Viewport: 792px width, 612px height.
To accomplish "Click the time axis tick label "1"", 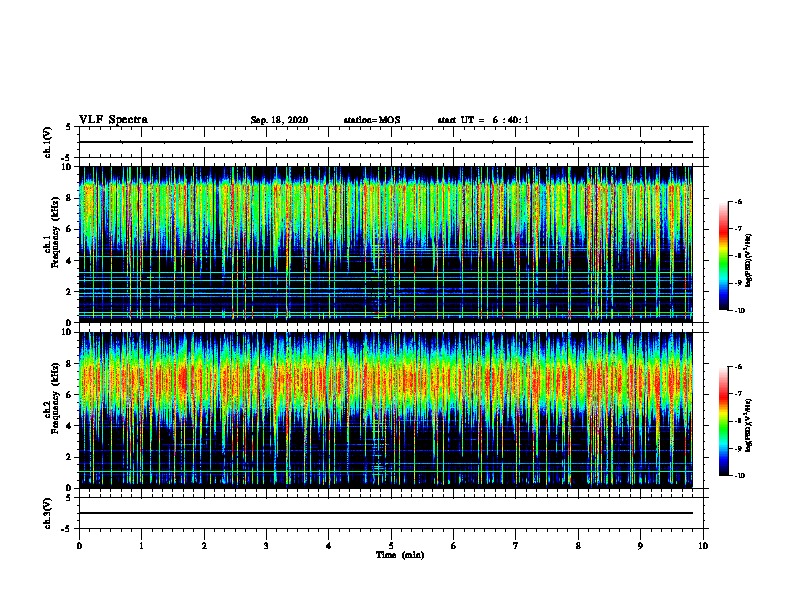I will tap(141, 546).
